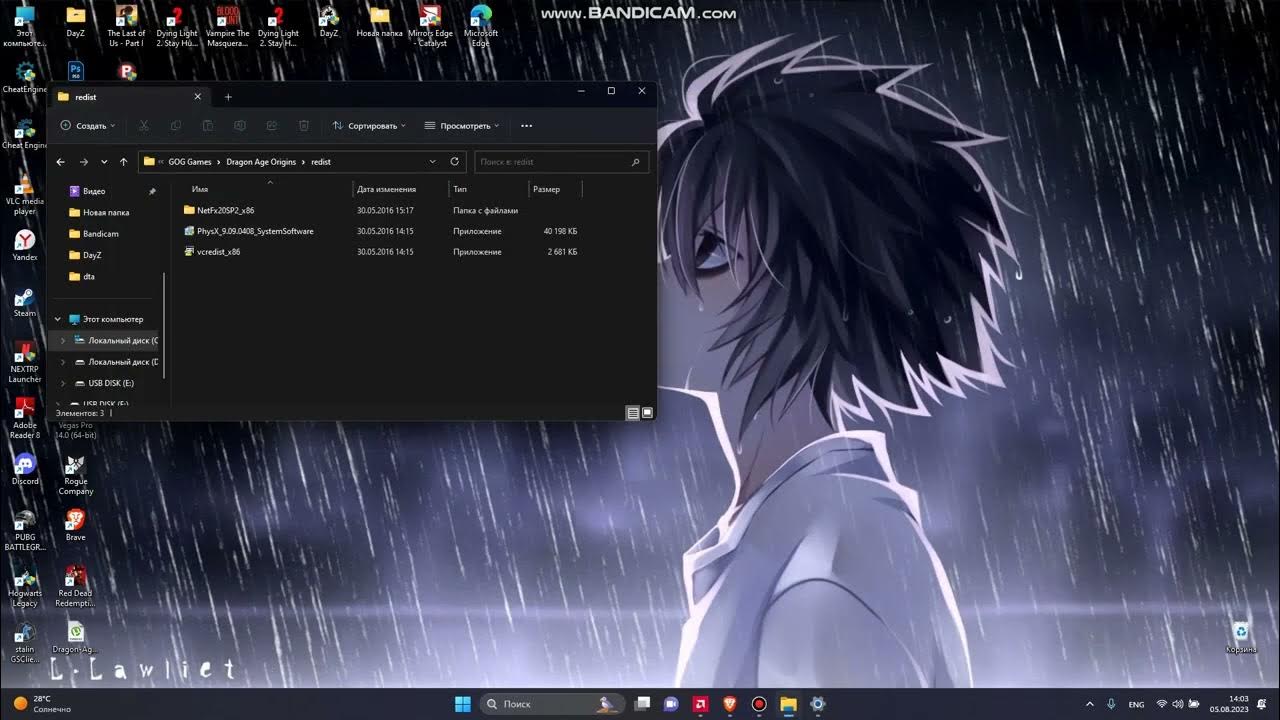Refresh the redist folder view
The height and width of the screenshot is (720, 1280).
(x=455, y=161)
